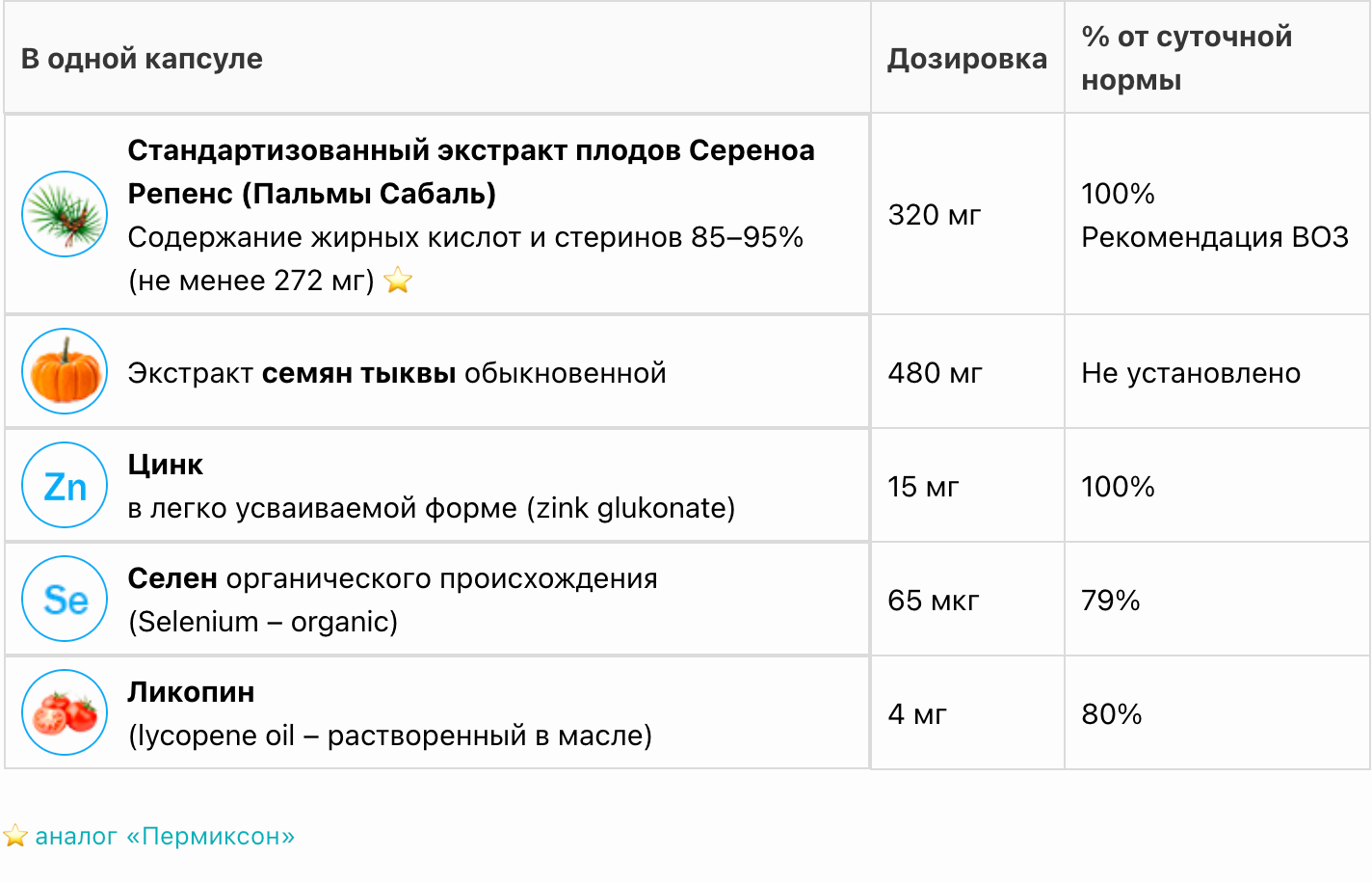Click the Se selenium circle icon
The image size is (1372, 883).
[65, 599]
